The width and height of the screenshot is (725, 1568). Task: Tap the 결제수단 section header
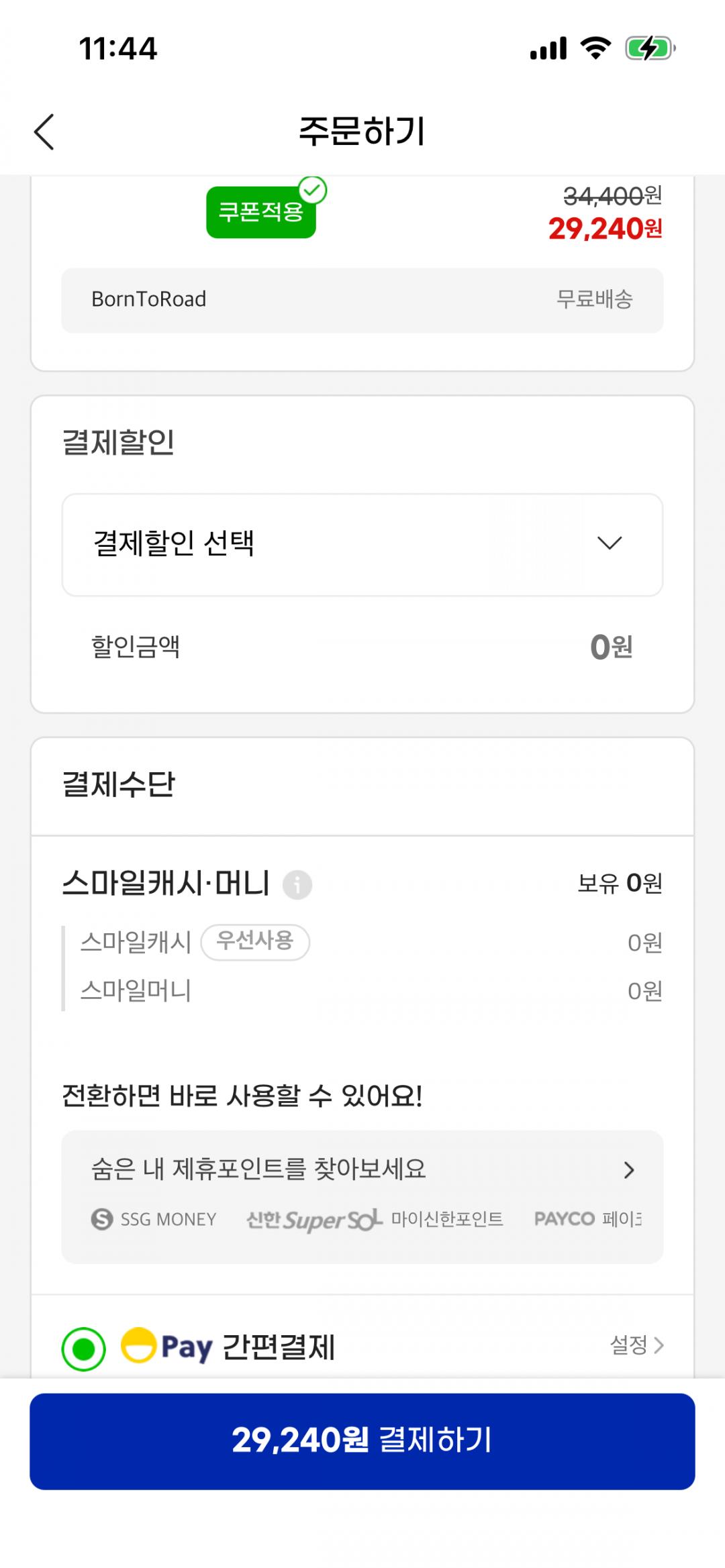119,784
